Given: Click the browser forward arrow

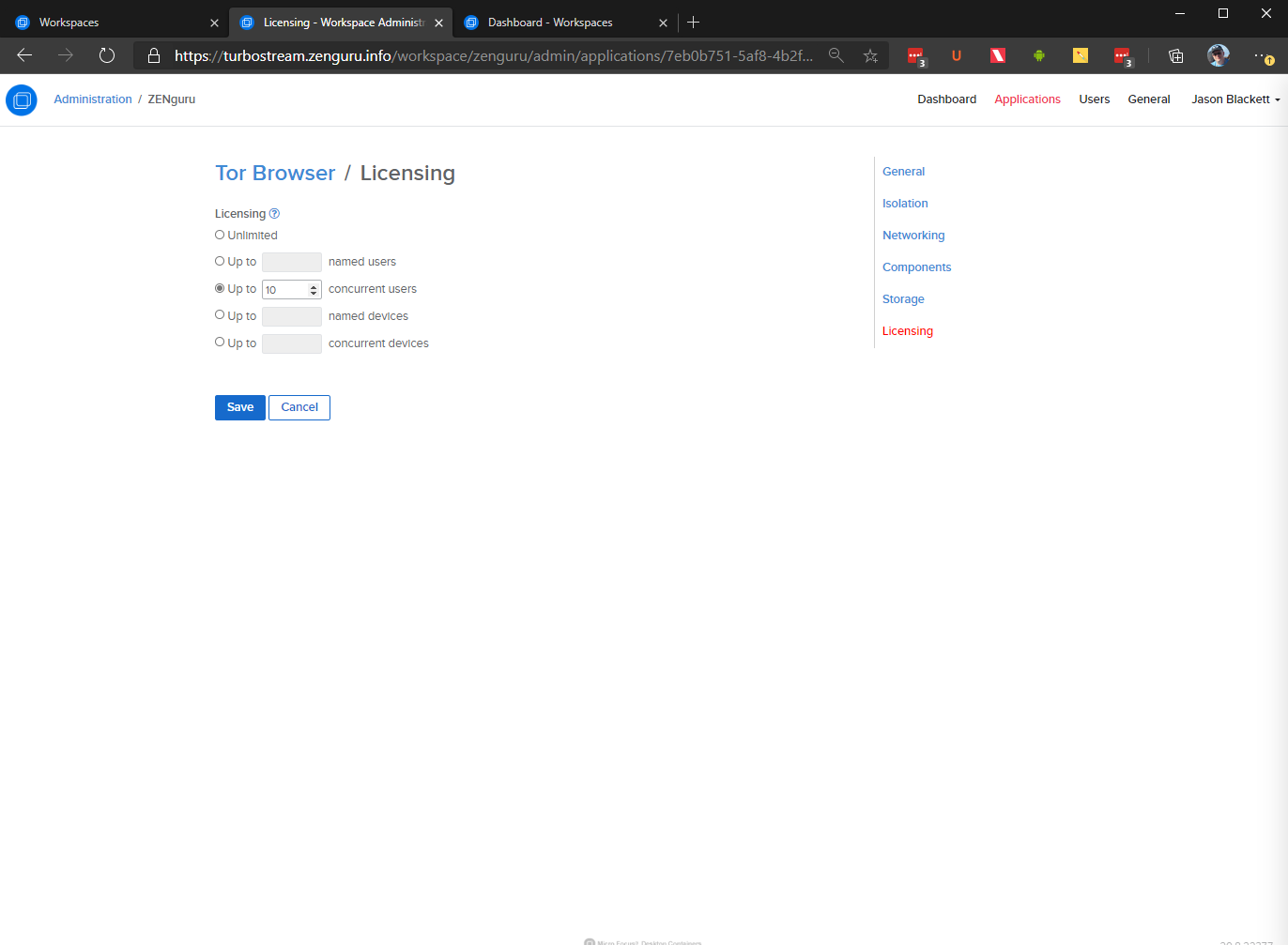Looking at the screenshot, I should (66, 55).
